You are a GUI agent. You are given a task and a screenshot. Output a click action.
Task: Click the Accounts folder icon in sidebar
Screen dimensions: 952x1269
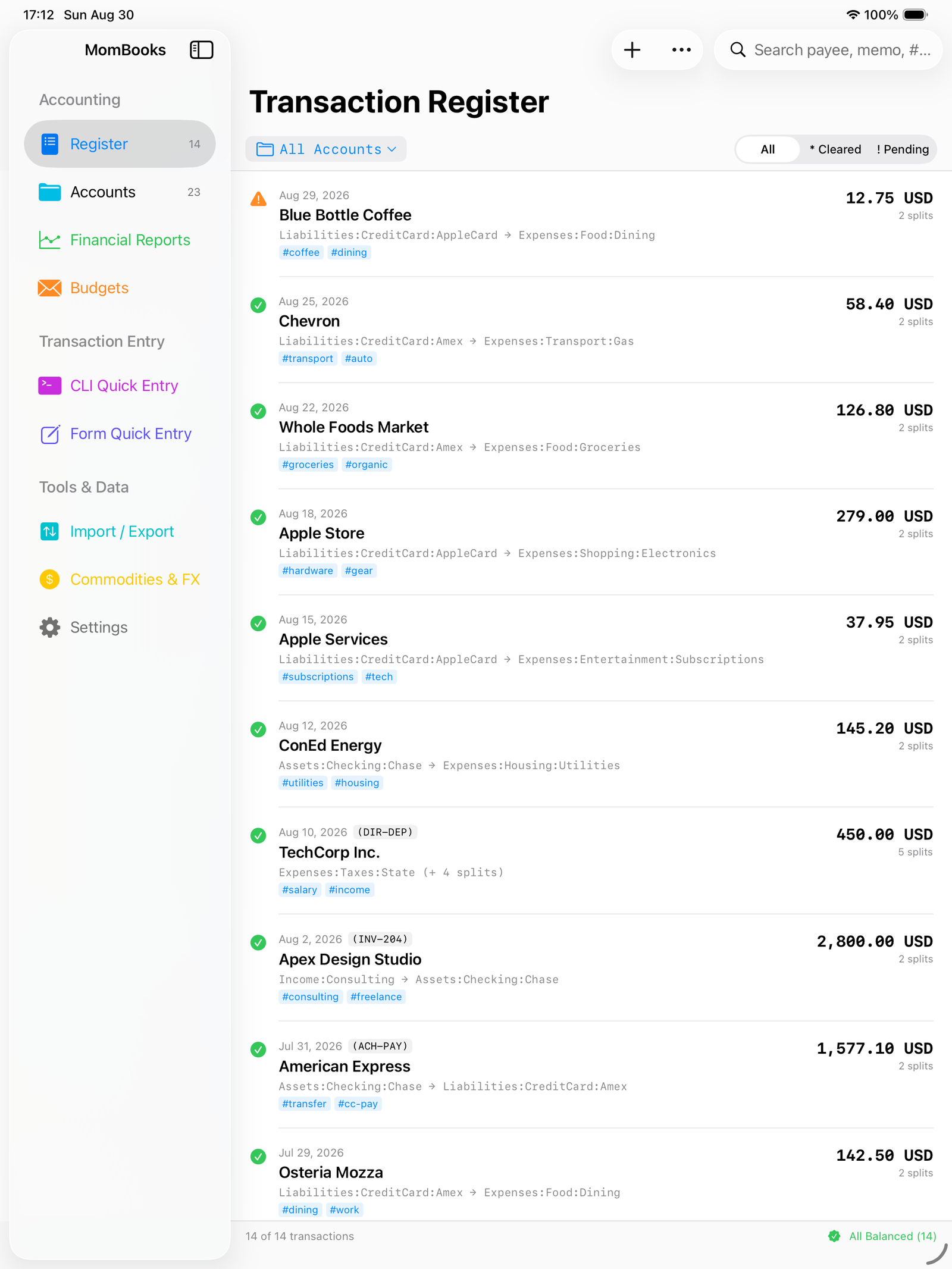[x=50, y=192]
